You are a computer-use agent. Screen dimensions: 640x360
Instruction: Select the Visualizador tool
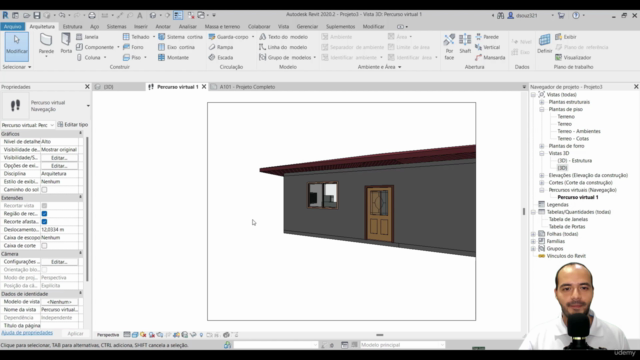(573, 58)
